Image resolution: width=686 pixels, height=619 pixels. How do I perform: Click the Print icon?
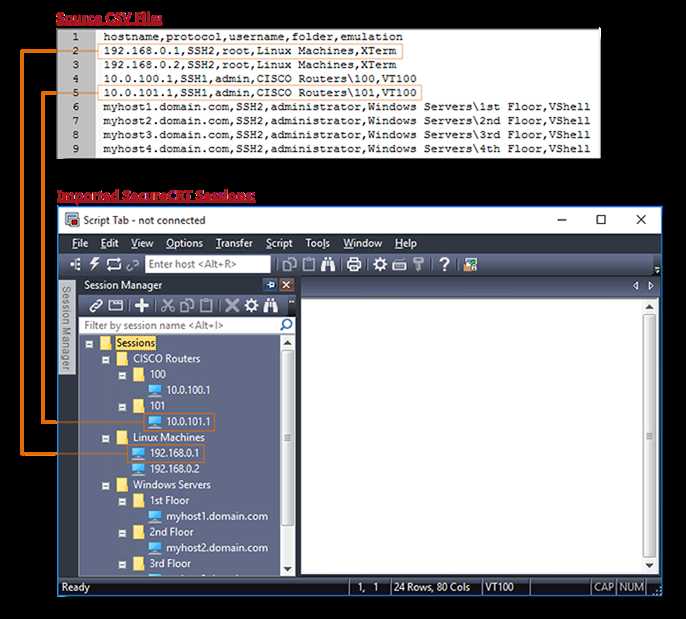(x=354, y=264)
